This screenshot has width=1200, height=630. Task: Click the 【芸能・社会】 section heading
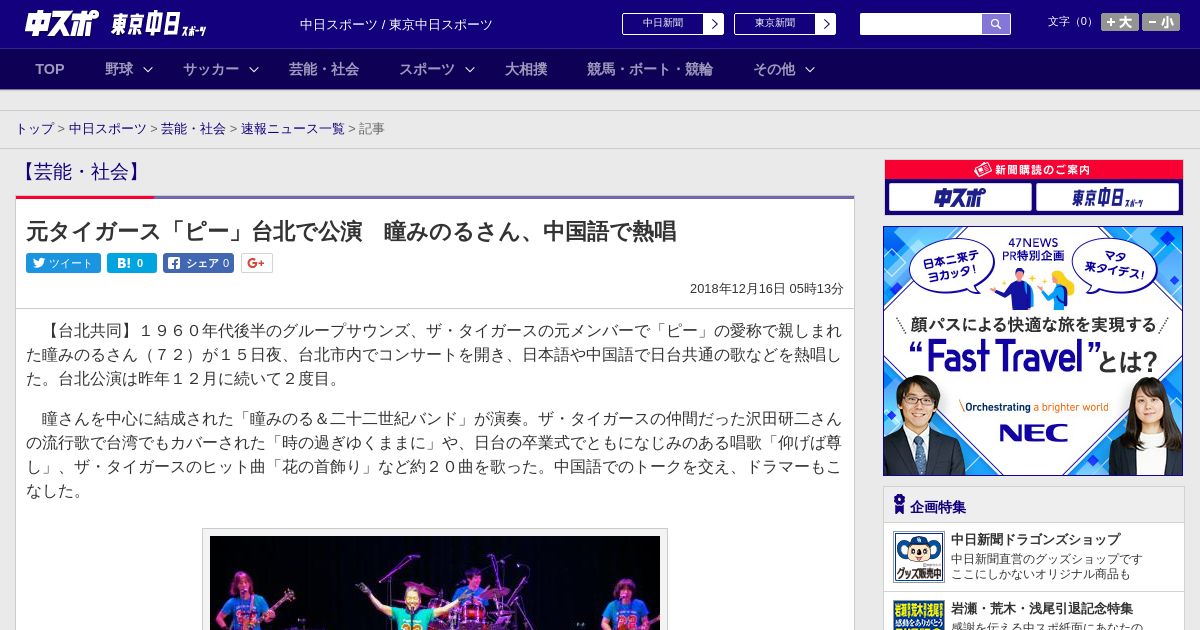point(81,172)
